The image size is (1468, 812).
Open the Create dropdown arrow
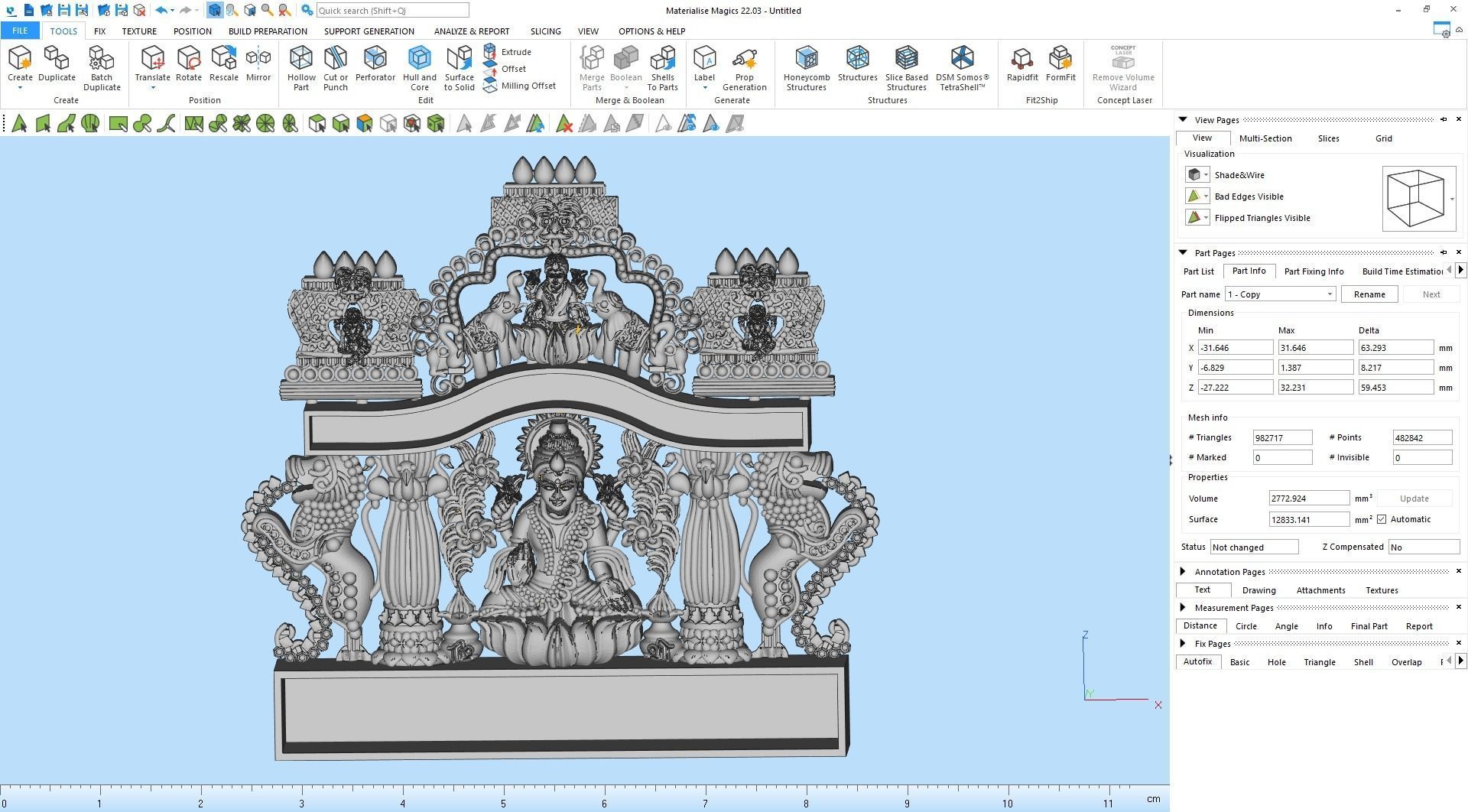(20, 88)
